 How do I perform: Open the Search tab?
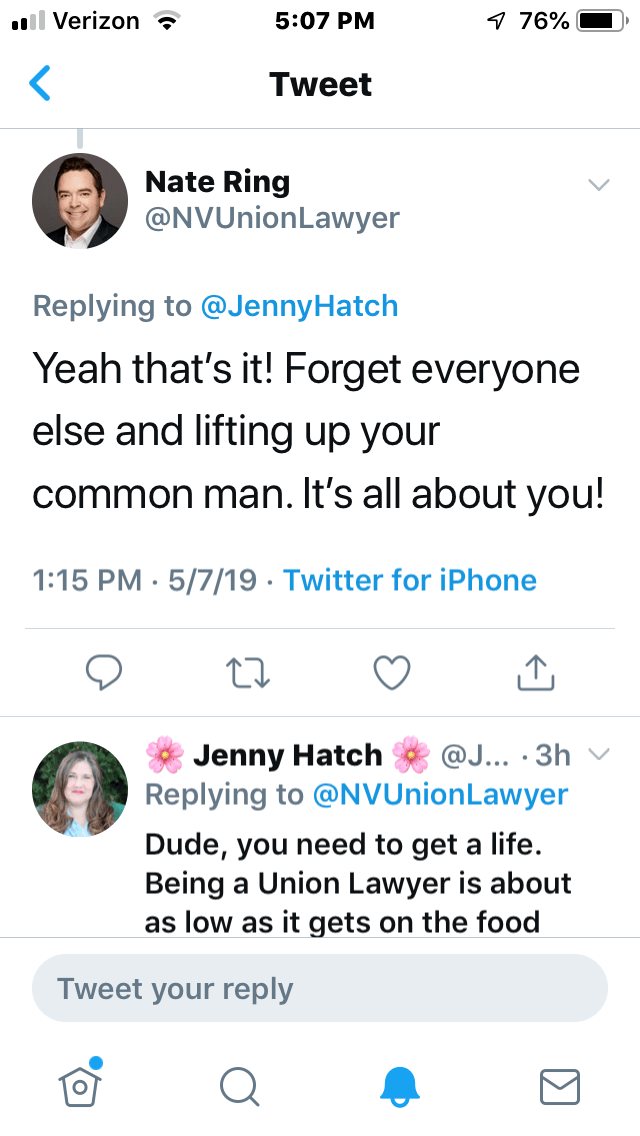coord(239,1085)
